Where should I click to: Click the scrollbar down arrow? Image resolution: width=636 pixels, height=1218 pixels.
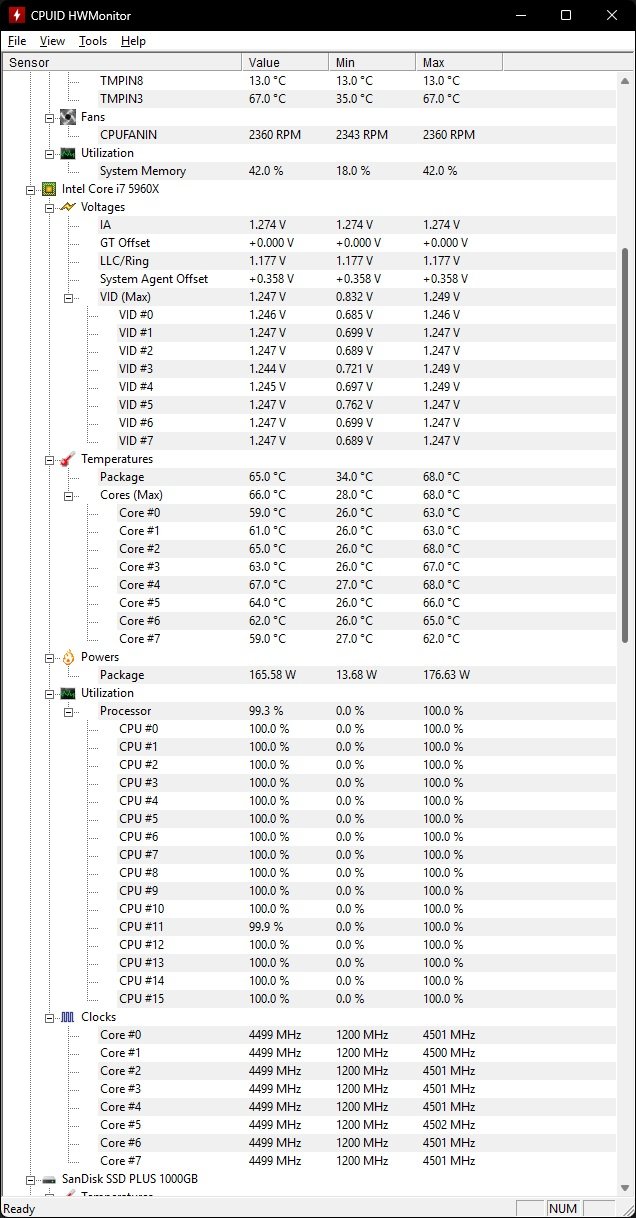point(627,1187)
